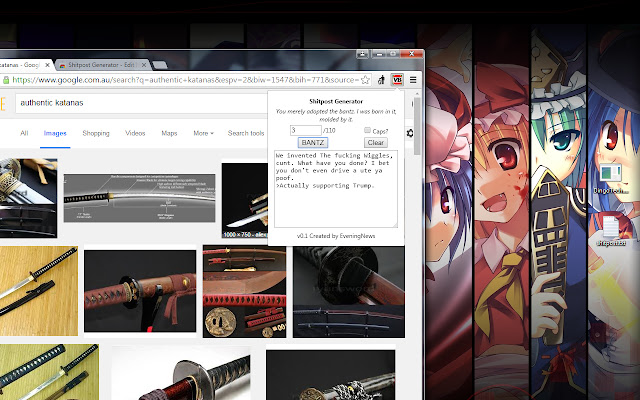The width and height of the screenshot is (640, 400).
Task: Close the Shitpost Generator tab
Action: pyautogui.click(x=144, y=65)
